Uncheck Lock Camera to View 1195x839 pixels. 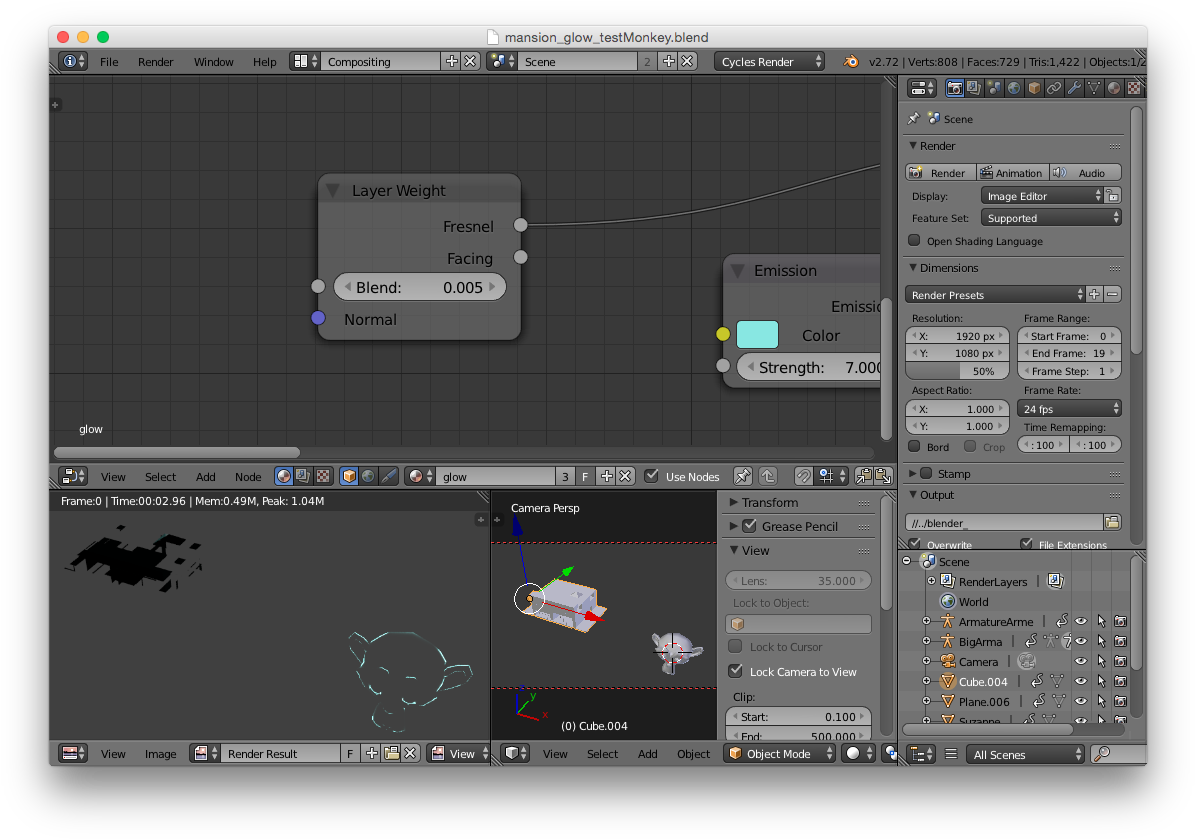tap(736, 672)
